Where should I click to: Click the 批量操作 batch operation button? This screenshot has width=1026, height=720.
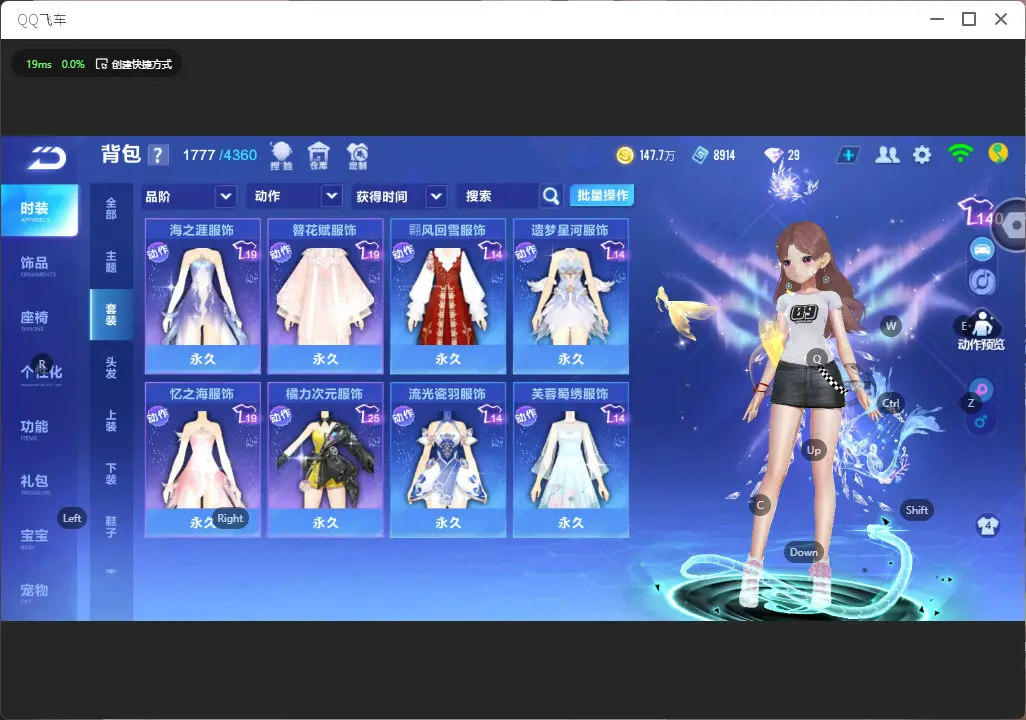click(x=602, y=196)
